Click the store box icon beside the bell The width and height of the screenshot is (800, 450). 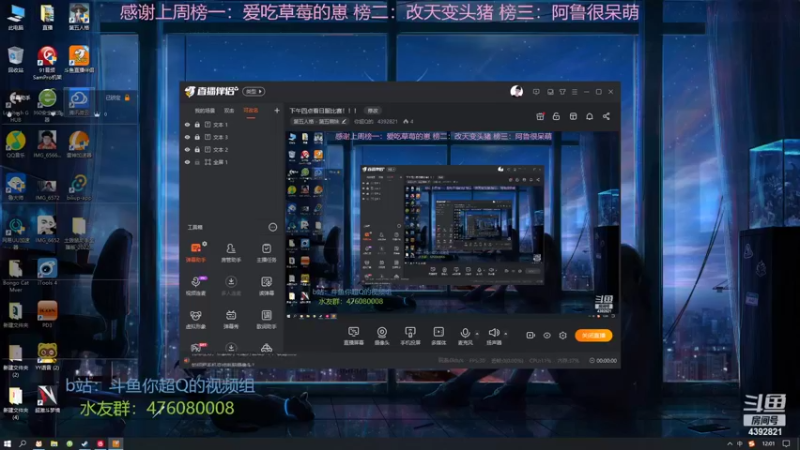tap(573, 116)
